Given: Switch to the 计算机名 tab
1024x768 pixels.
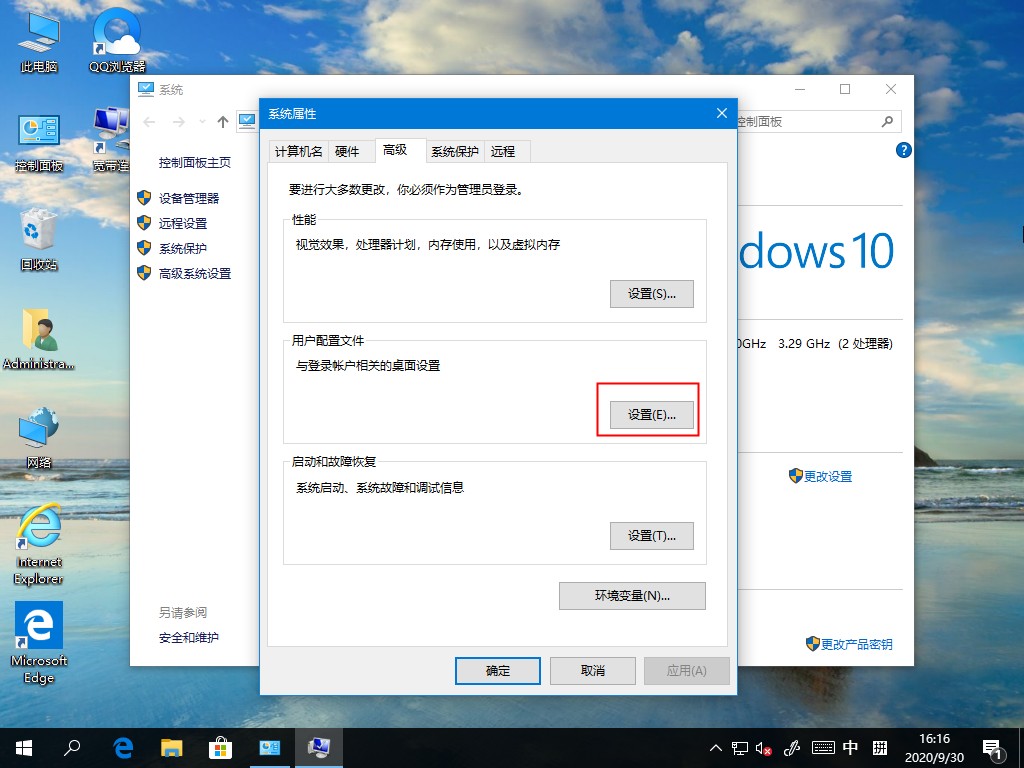Looking at the screenshot, I should pyautogui.click(x=298, y=151).
